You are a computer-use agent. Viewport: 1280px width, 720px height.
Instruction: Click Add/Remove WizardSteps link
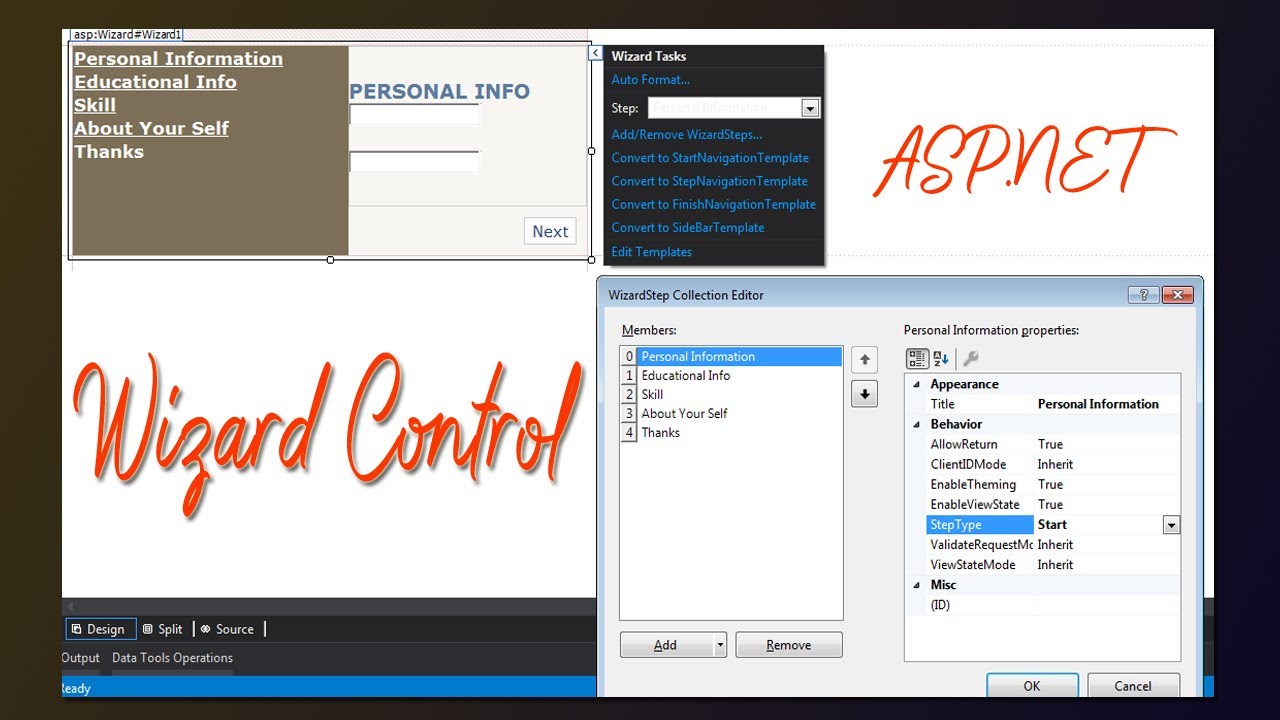(x=687, y=134)
